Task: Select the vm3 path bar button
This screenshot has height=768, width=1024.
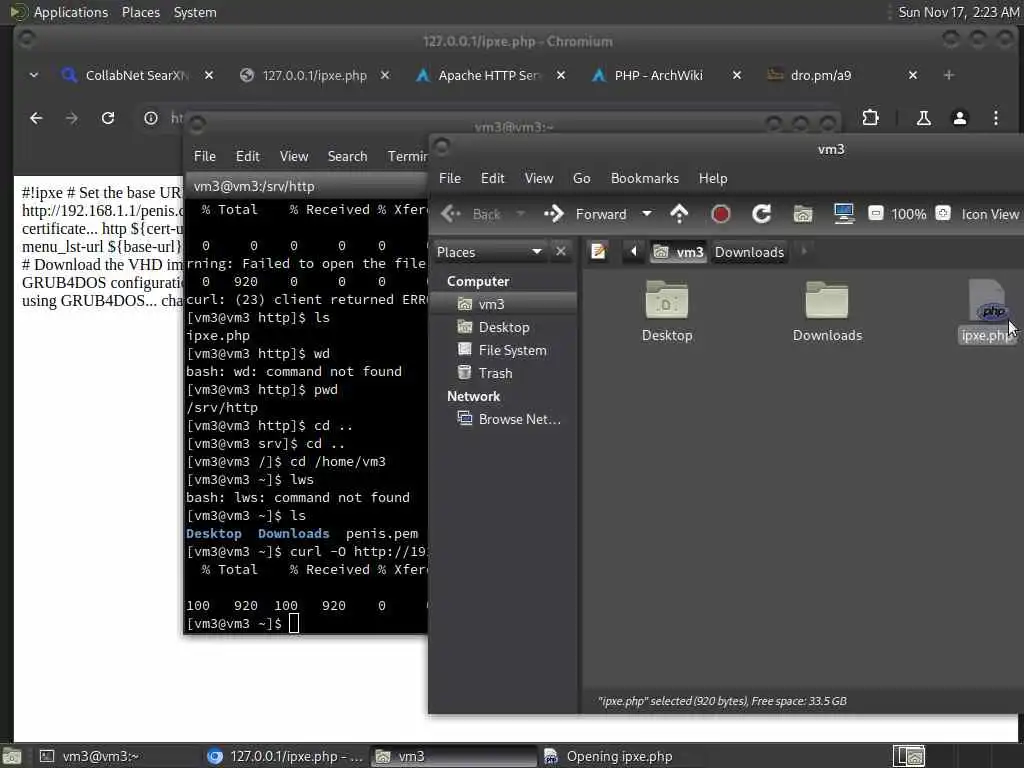Action: click(x=679, y=252)
